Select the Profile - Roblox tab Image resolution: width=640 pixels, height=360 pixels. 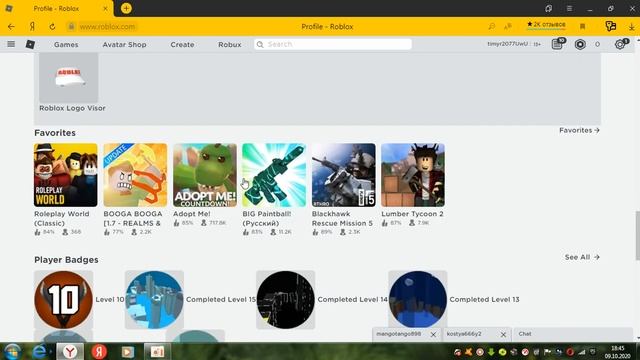coord(57,8)
